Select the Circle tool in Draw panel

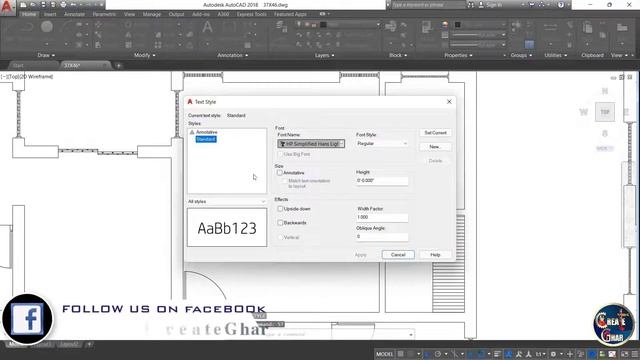(47, 27)
